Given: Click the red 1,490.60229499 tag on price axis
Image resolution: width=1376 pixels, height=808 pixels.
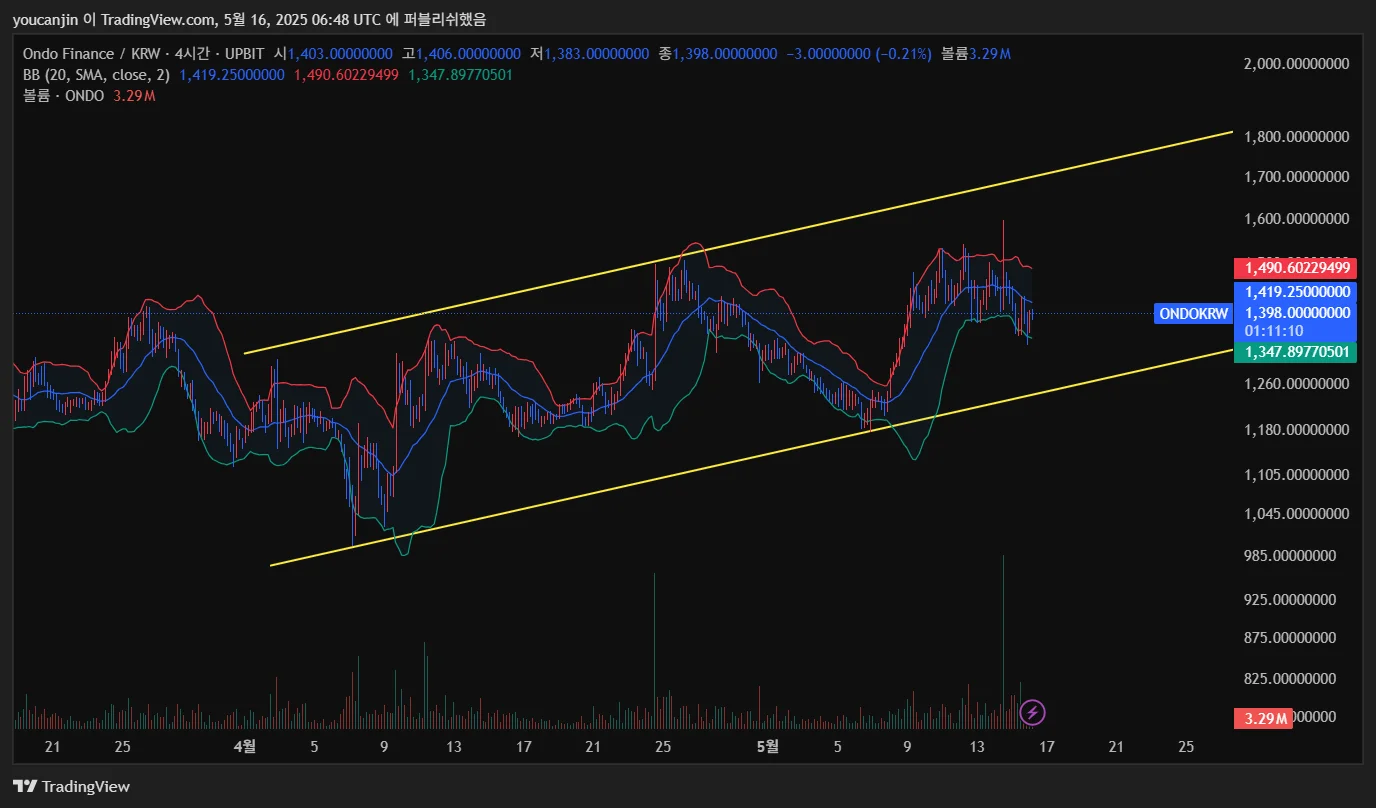Looking at the screenshot, I should 1295,268.
